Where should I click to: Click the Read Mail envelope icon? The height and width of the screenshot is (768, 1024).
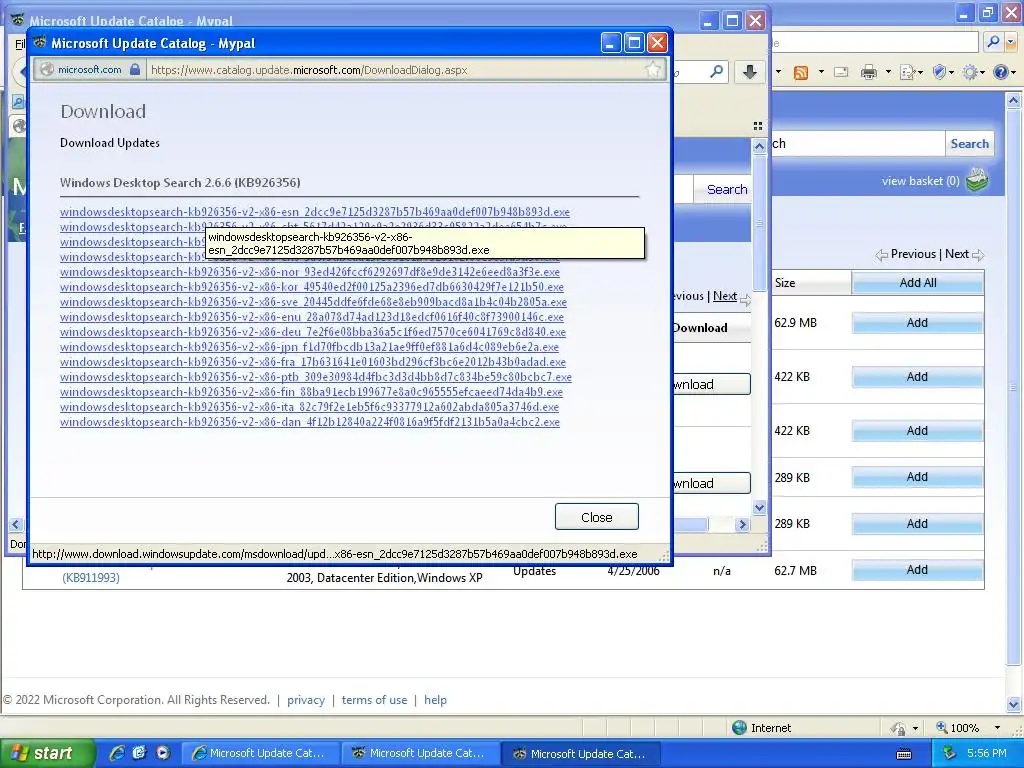841,72
